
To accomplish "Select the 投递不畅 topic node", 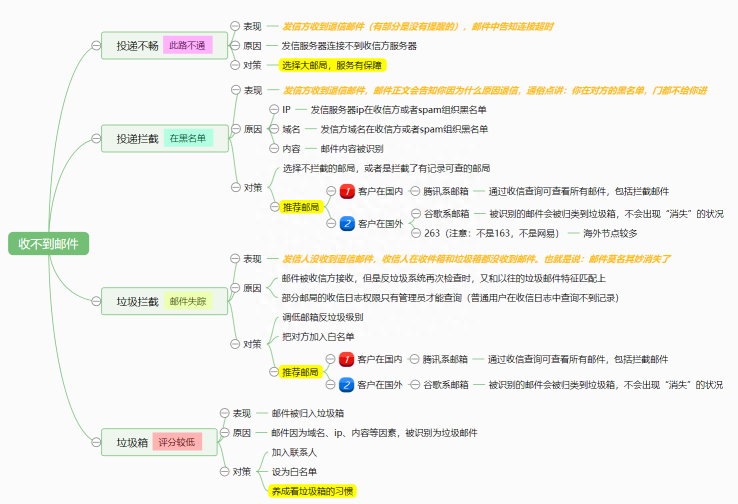I will tap(164, 46).
